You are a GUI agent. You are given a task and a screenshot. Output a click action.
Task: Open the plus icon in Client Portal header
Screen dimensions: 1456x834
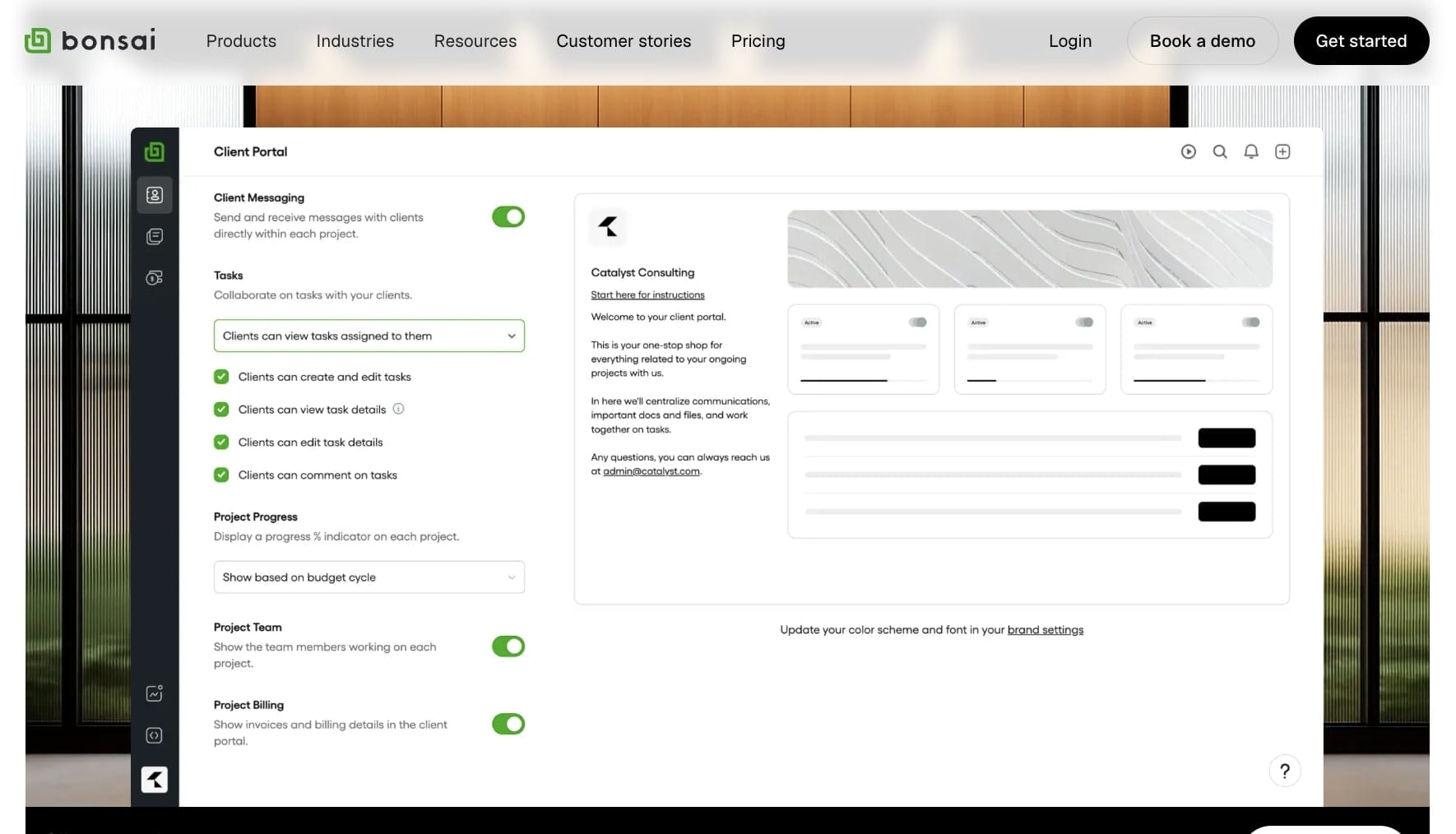click(1282, 151)
